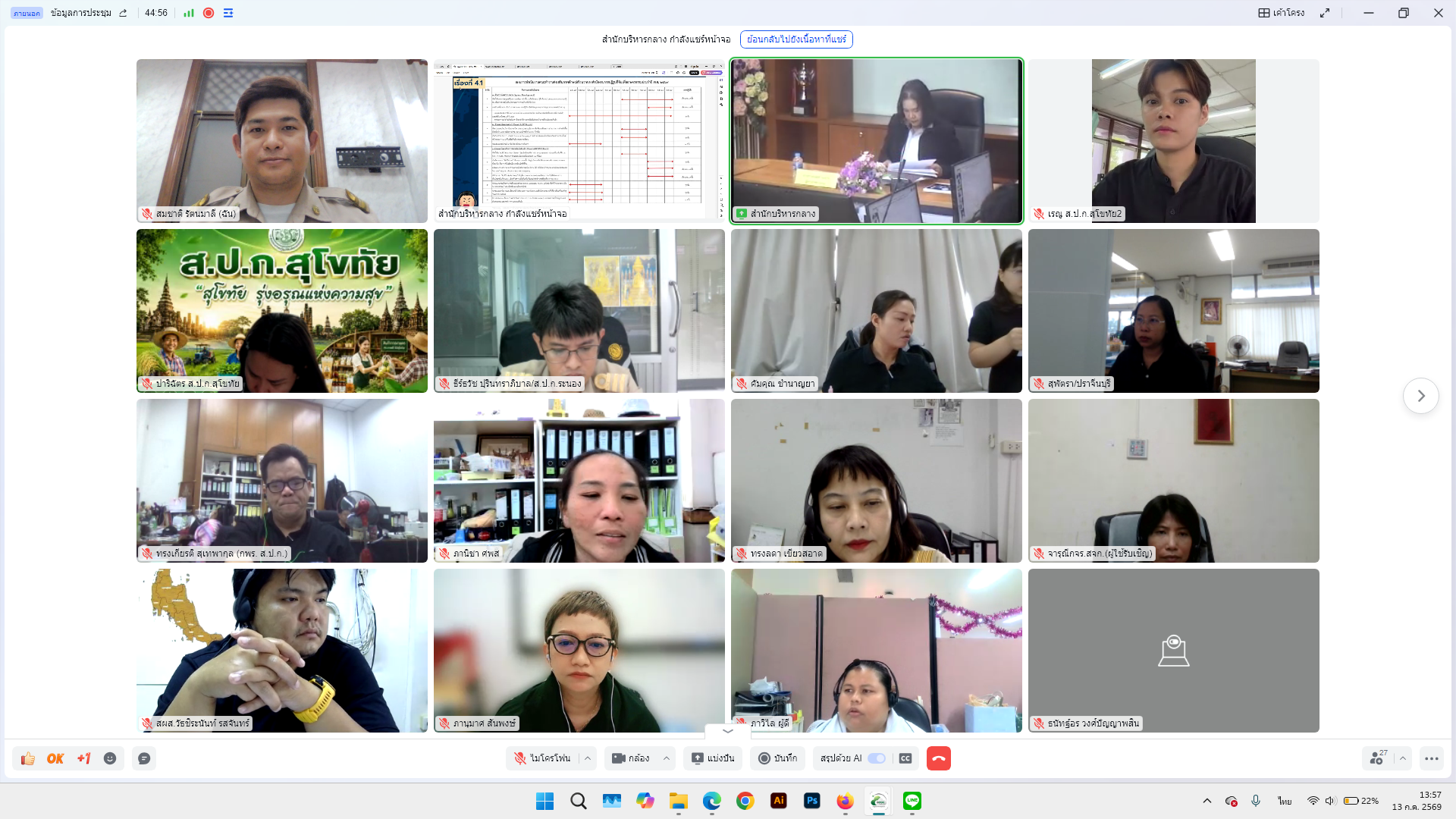
Task: Click muted mic icon on ภานุมาศ tile
Action: tap(444, 723)
